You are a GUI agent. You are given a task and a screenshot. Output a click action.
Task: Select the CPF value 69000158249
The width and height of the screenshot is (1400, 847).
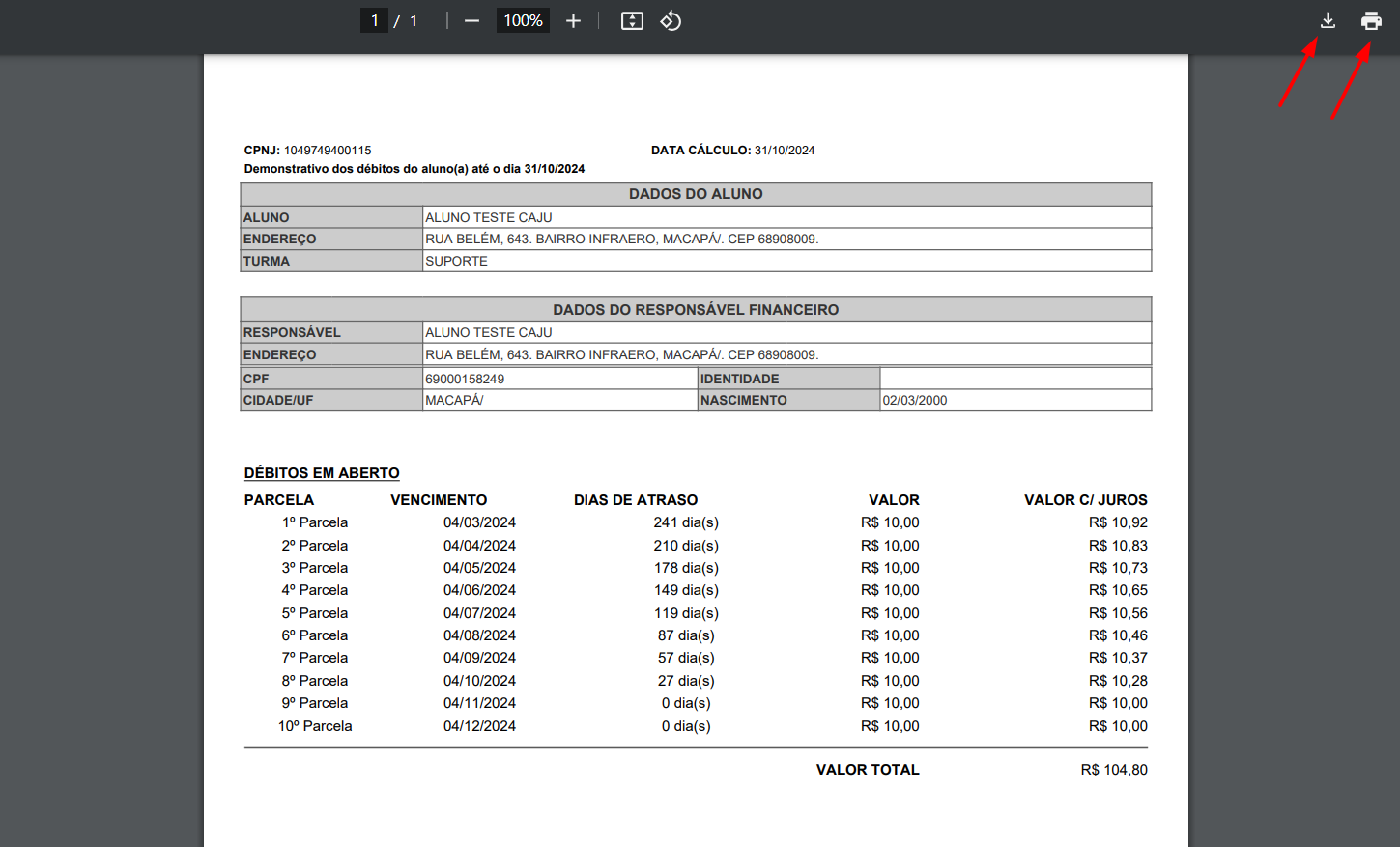point(465,379)
